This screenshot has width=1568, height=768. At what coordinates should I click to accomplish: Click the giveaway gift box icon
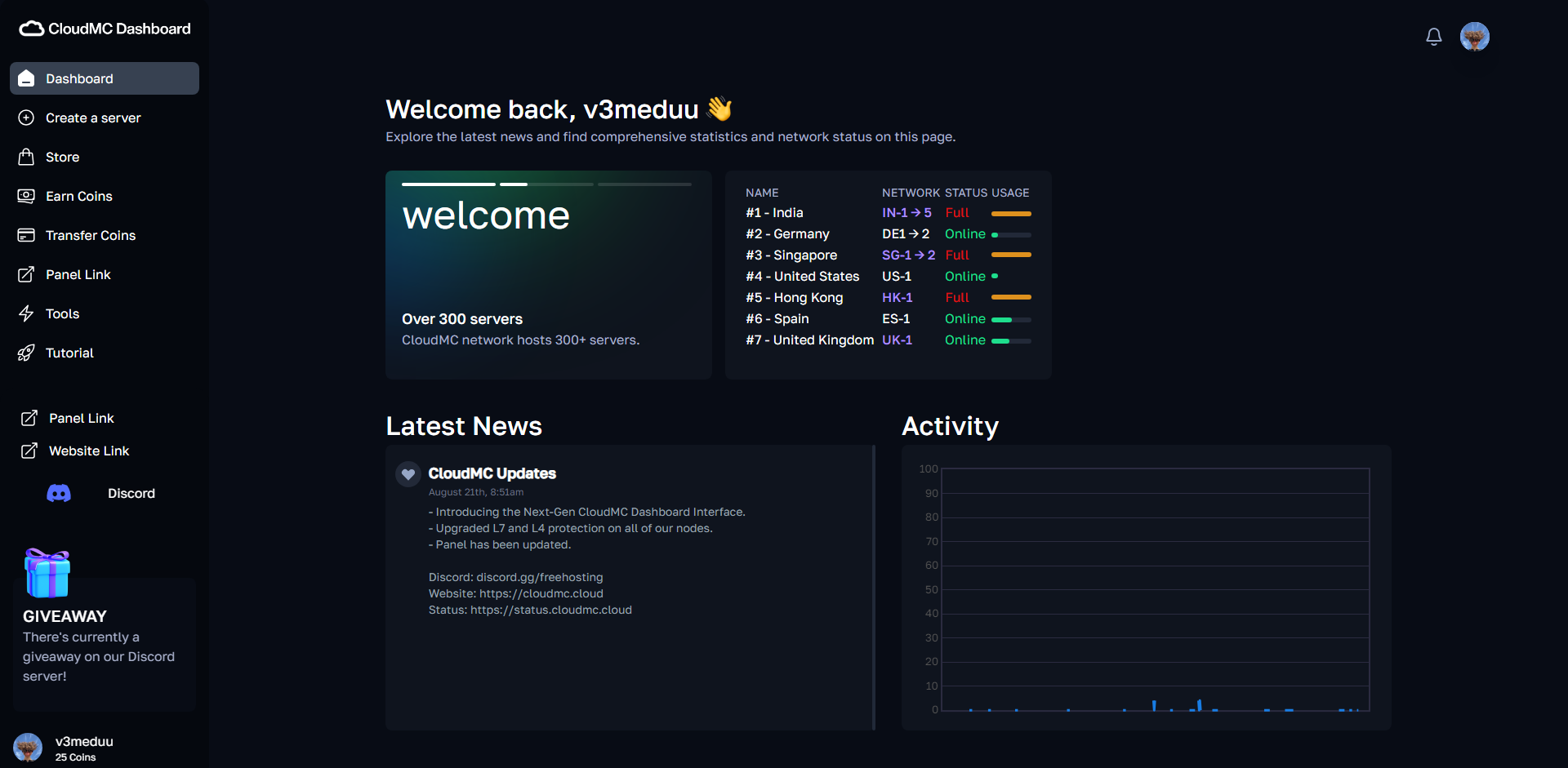pos(47,572)
